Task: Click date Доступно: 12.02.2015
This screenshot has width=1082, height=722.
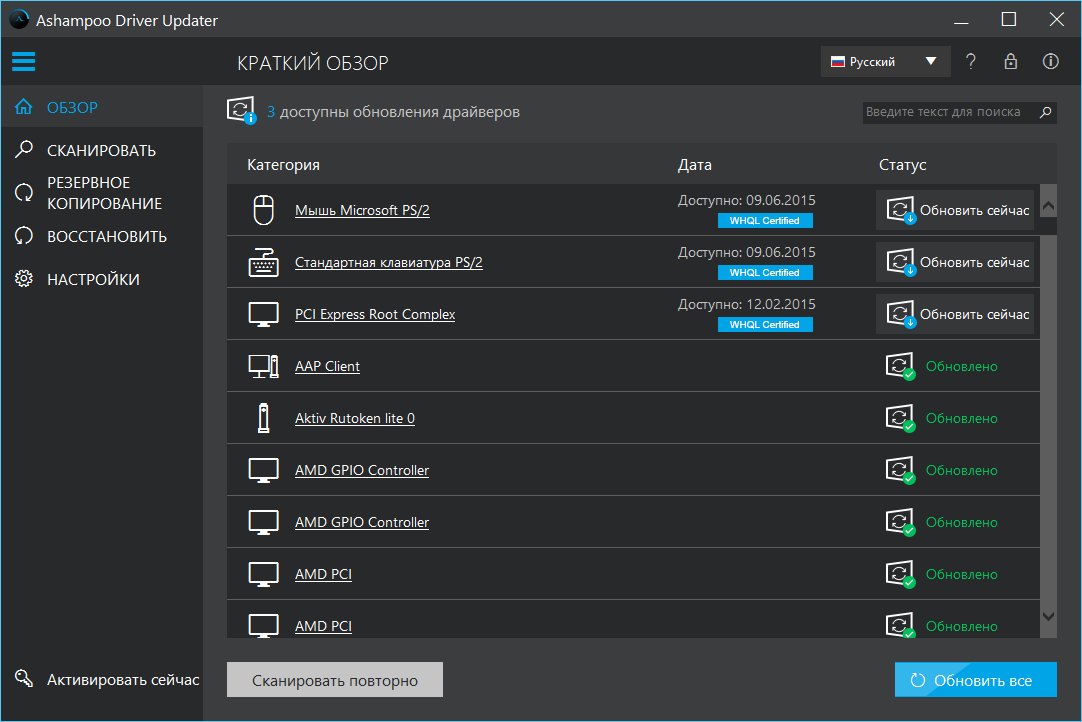Action: pos(746,304)
